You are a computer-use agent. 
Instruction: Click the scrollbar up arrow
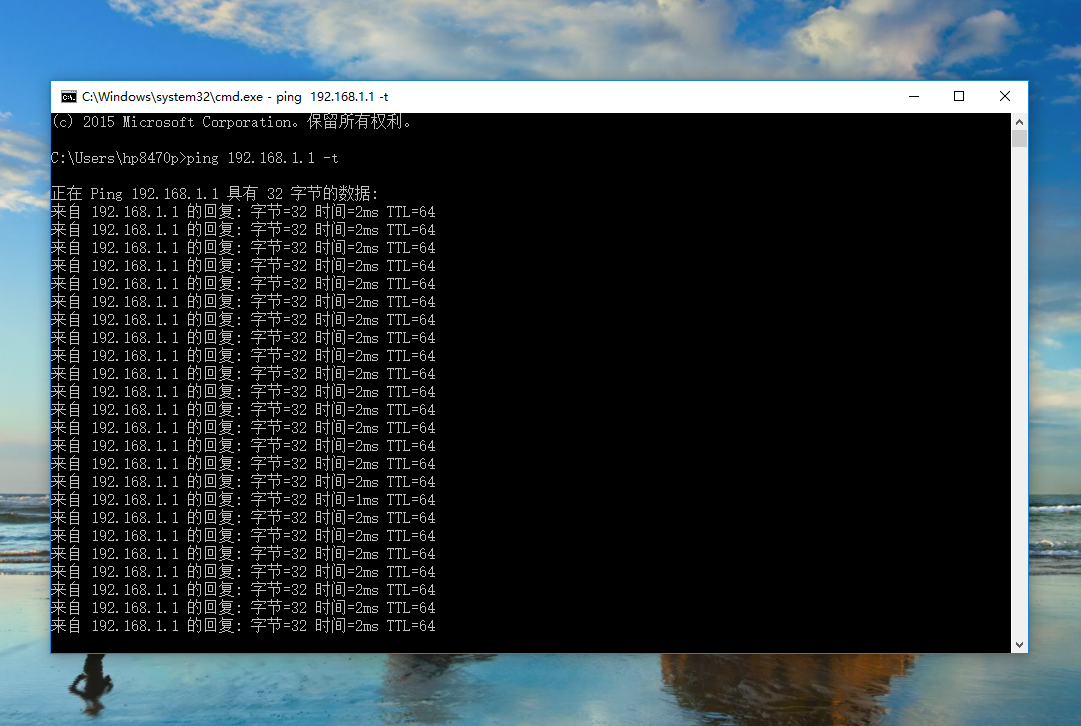click(x=1019, y=121)
